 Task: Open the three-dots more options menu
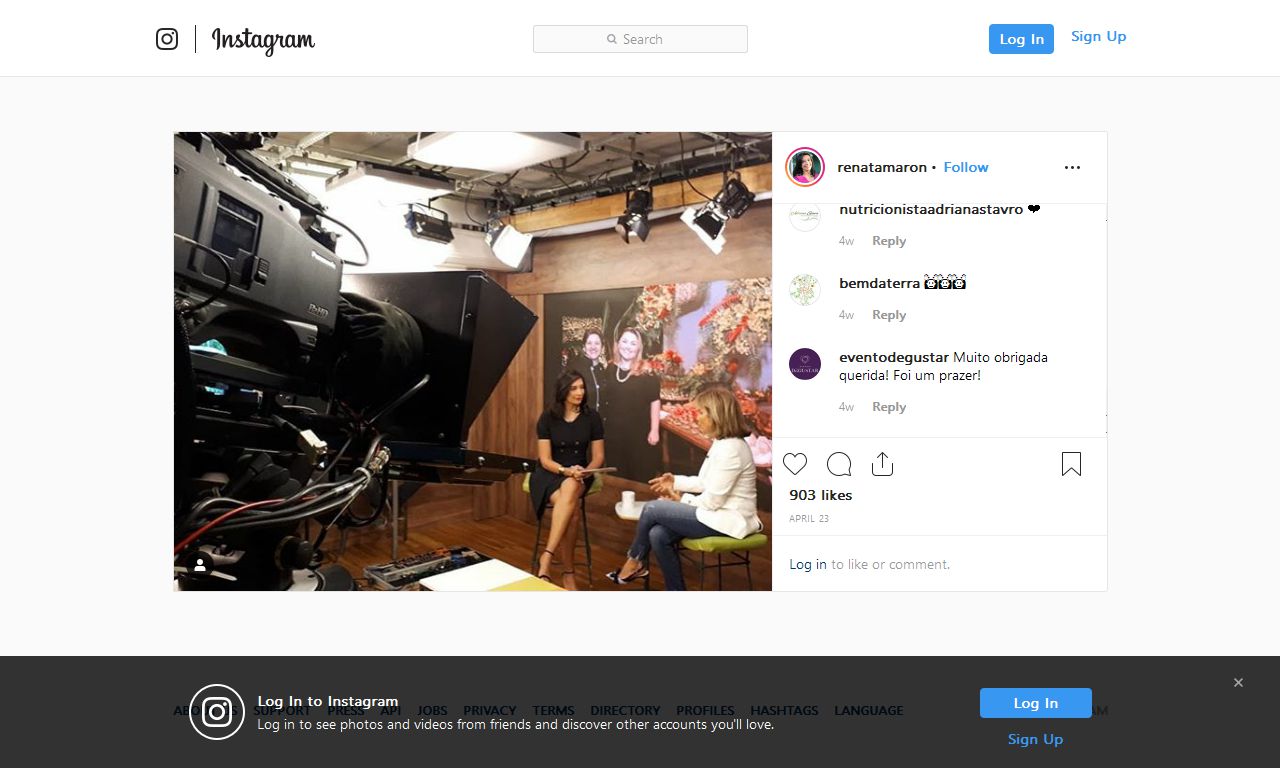[1072, 168]
